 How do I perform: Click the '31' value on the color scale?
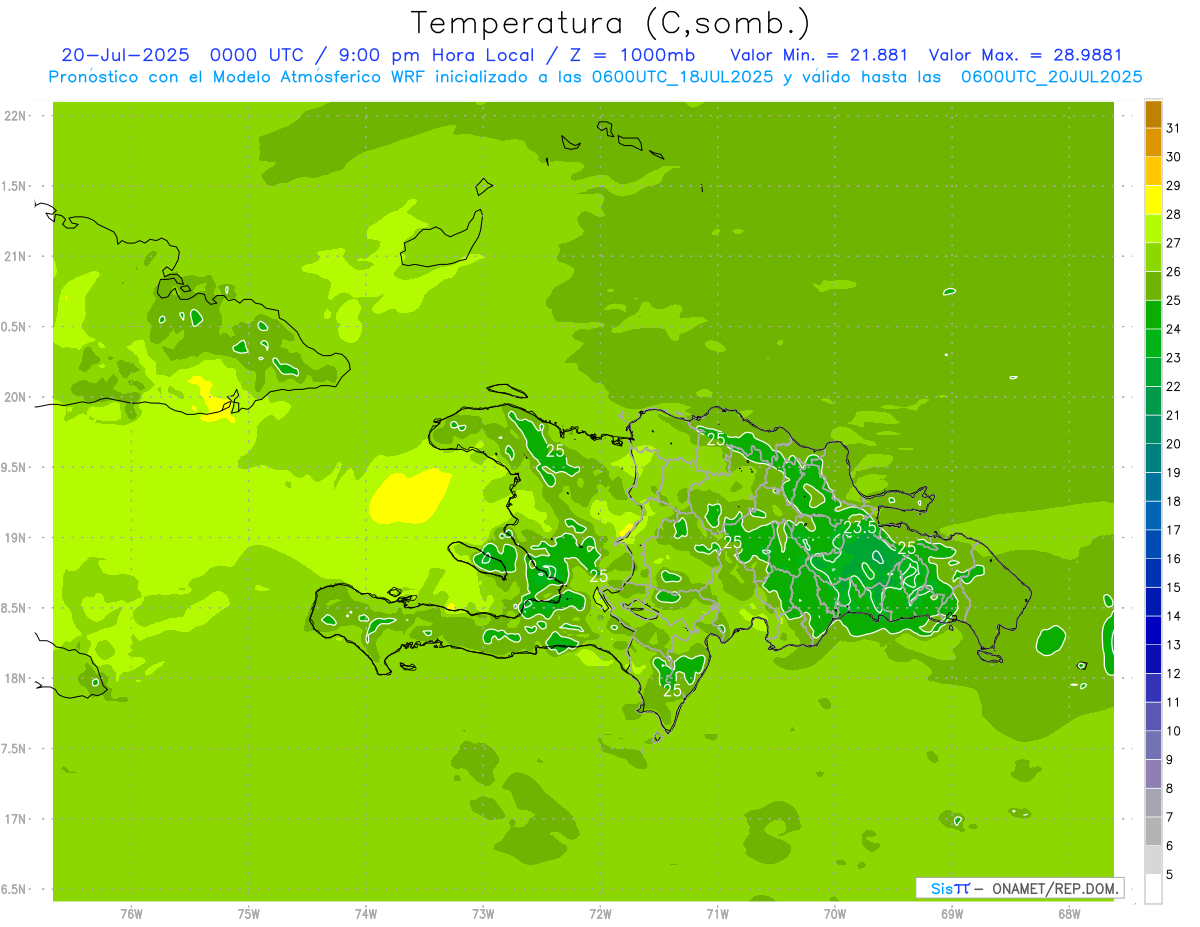point(1174,128)
